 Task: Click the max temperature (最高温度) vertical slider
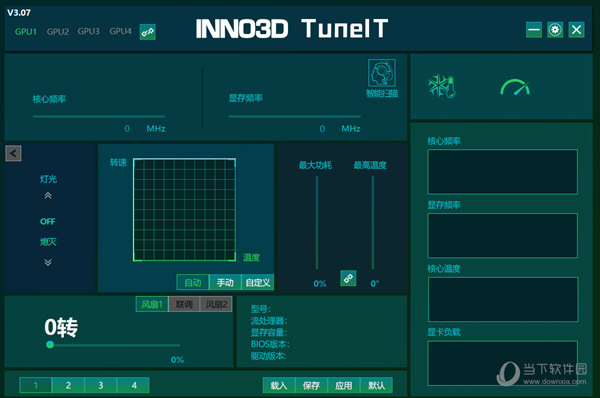point(373,222)
